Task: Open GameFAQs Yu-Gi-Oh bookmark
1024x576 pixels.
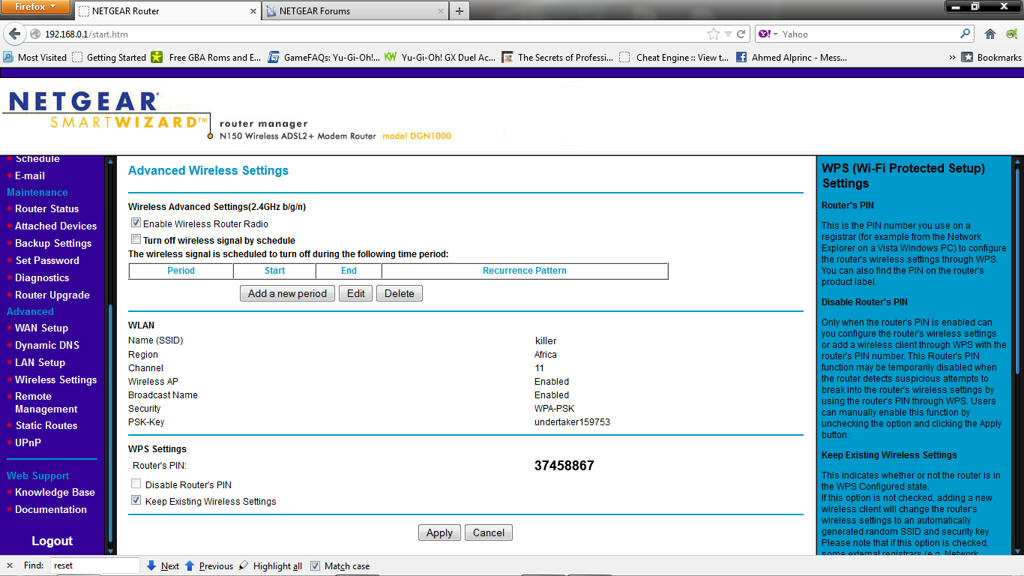Action: 324,57
